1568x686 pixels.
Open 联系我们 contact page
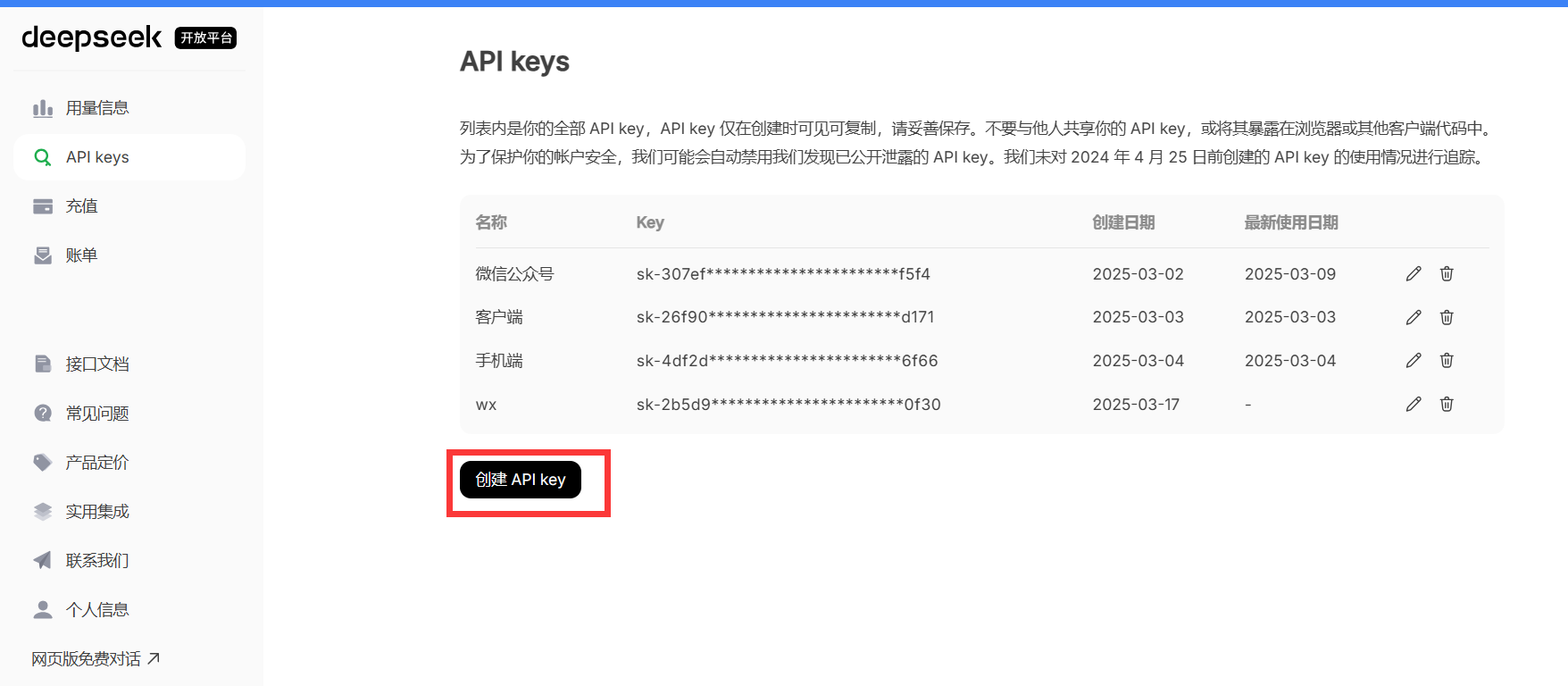click(129, 560)
